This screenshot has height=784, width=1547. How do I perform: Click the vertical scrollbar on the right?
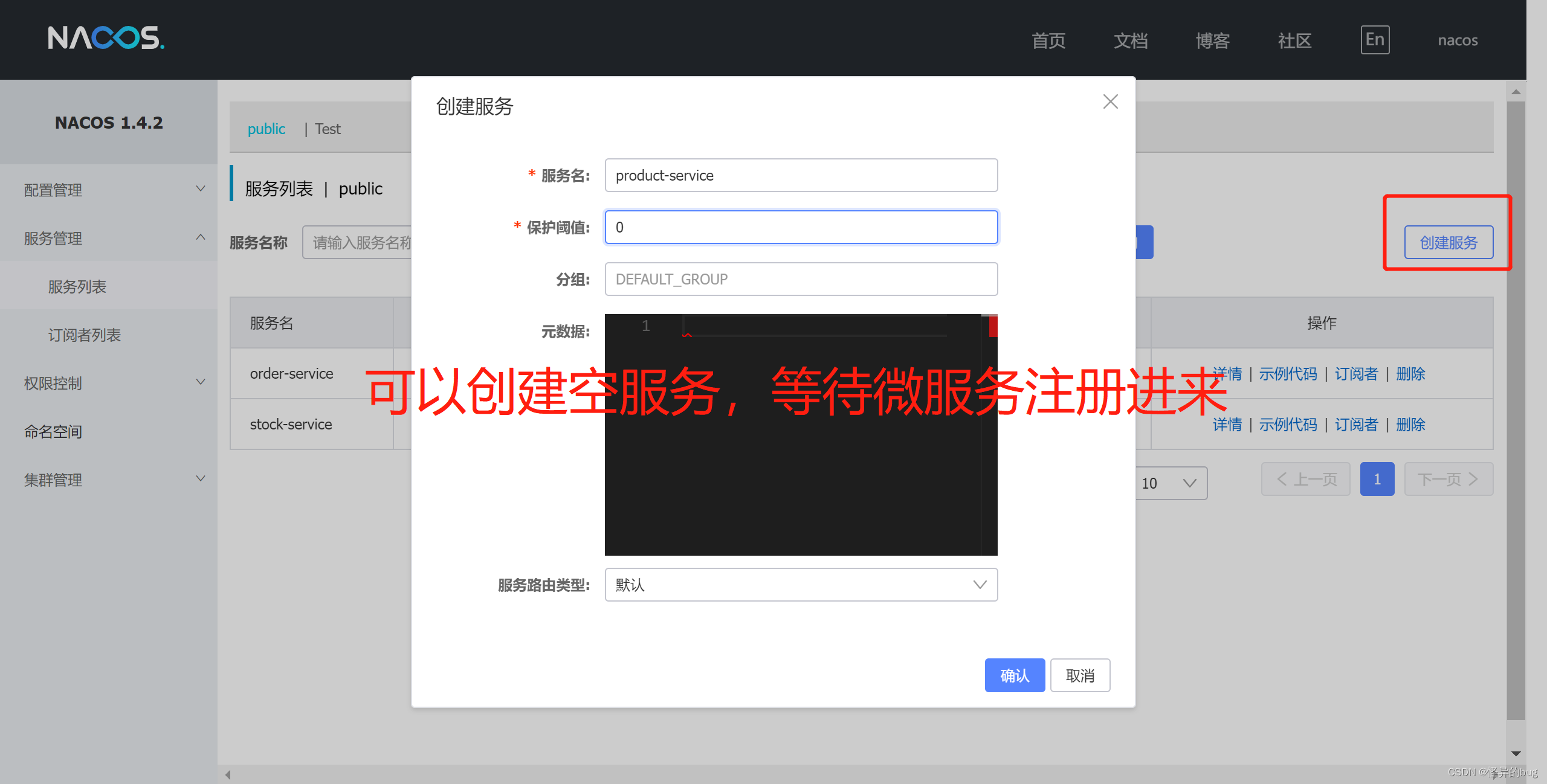[x=1516, y=411]
